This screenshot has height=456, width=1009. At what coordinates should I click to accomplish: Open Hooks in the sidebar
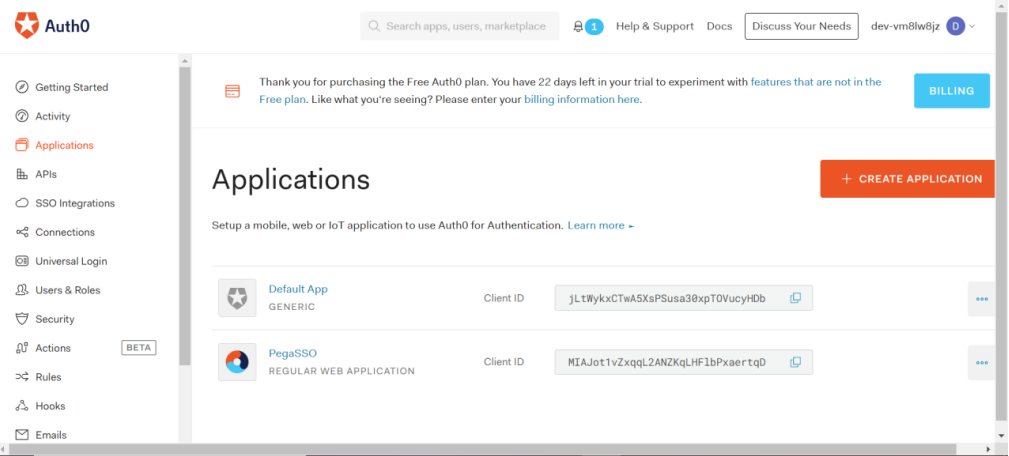[50, 406]
